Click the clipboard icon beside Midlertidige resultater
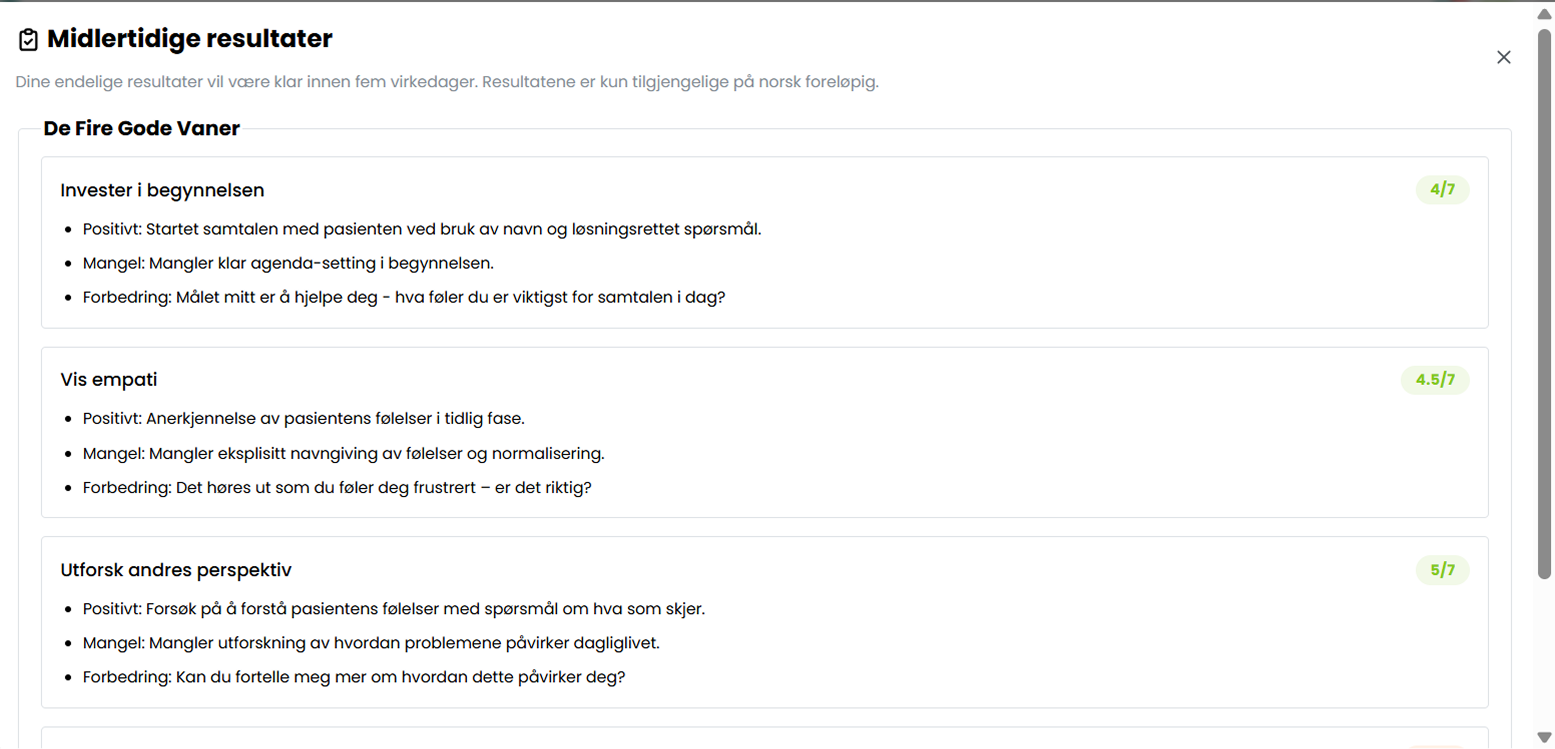The image size is (1555, 749). click(x=28, y=40)
